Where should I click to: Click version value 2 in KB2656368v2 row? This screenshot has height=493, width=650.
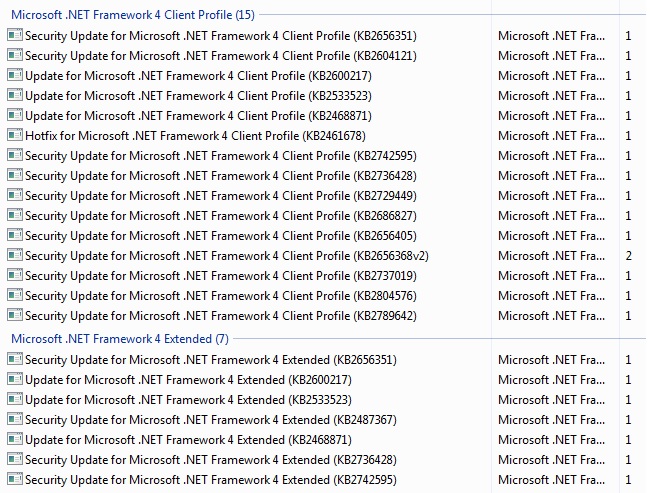pos(628,256)
